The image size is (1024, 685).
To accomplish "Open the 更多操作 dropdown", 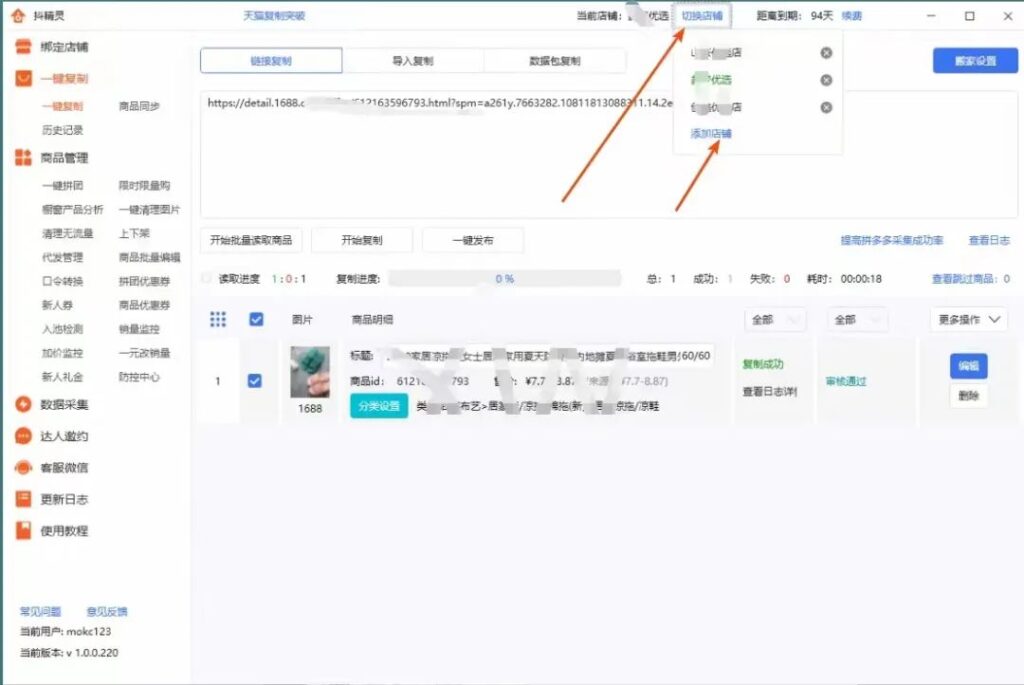I will [x=967, y=318].
